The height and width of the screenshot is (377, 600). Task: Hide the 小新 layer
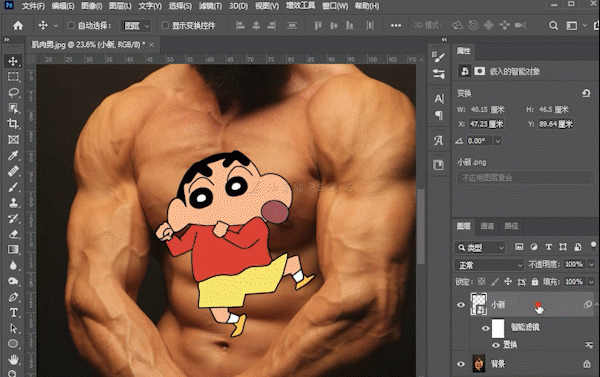(461, 305)
